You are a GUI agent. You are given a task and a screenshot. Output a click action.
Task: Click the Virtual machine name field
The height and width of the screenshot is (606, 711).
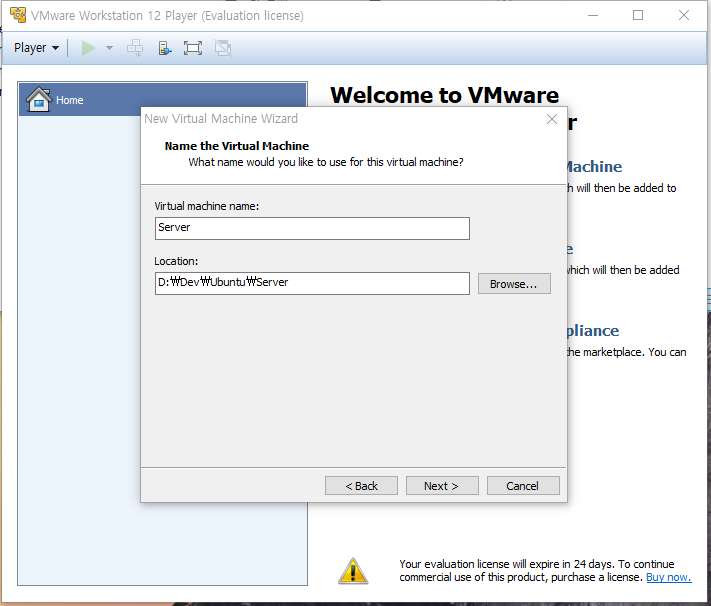[312, 228]
